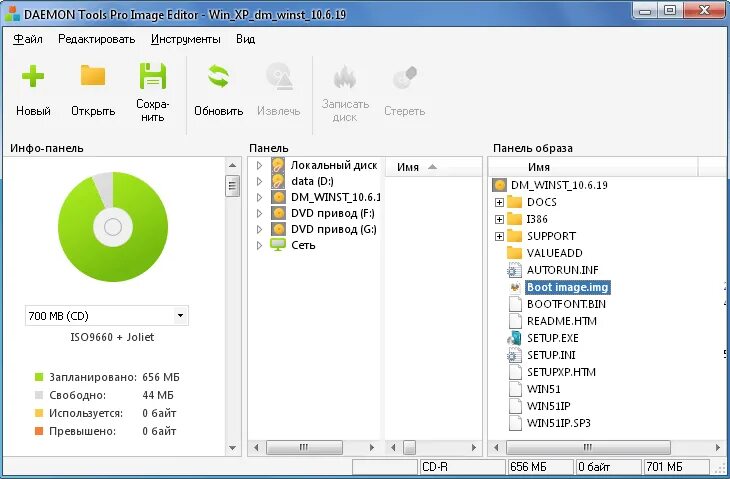Image resolution: width=730 pixels, height=479 pixels.
Task: Click the root disc icon of DM_WINST_10.6.19 image
Action: 499,185
